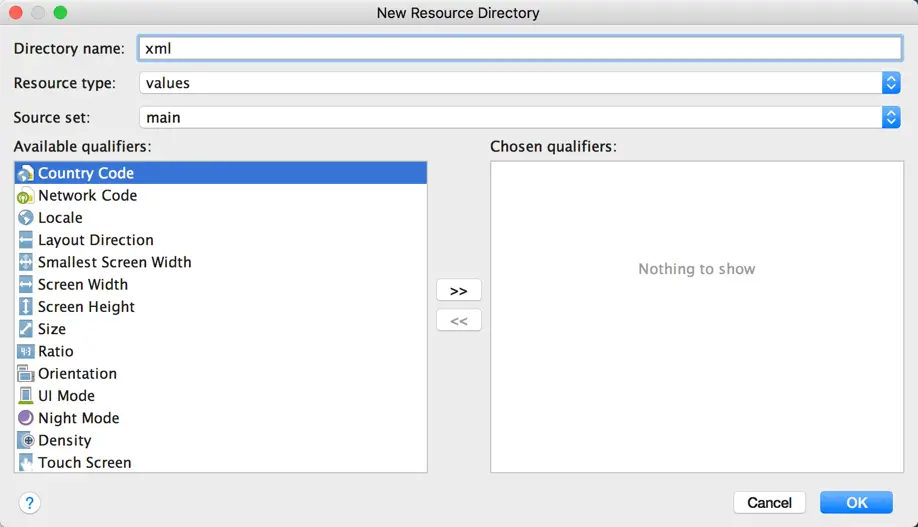Click the Smallest Screen Width icon

[x=25, y=262]
